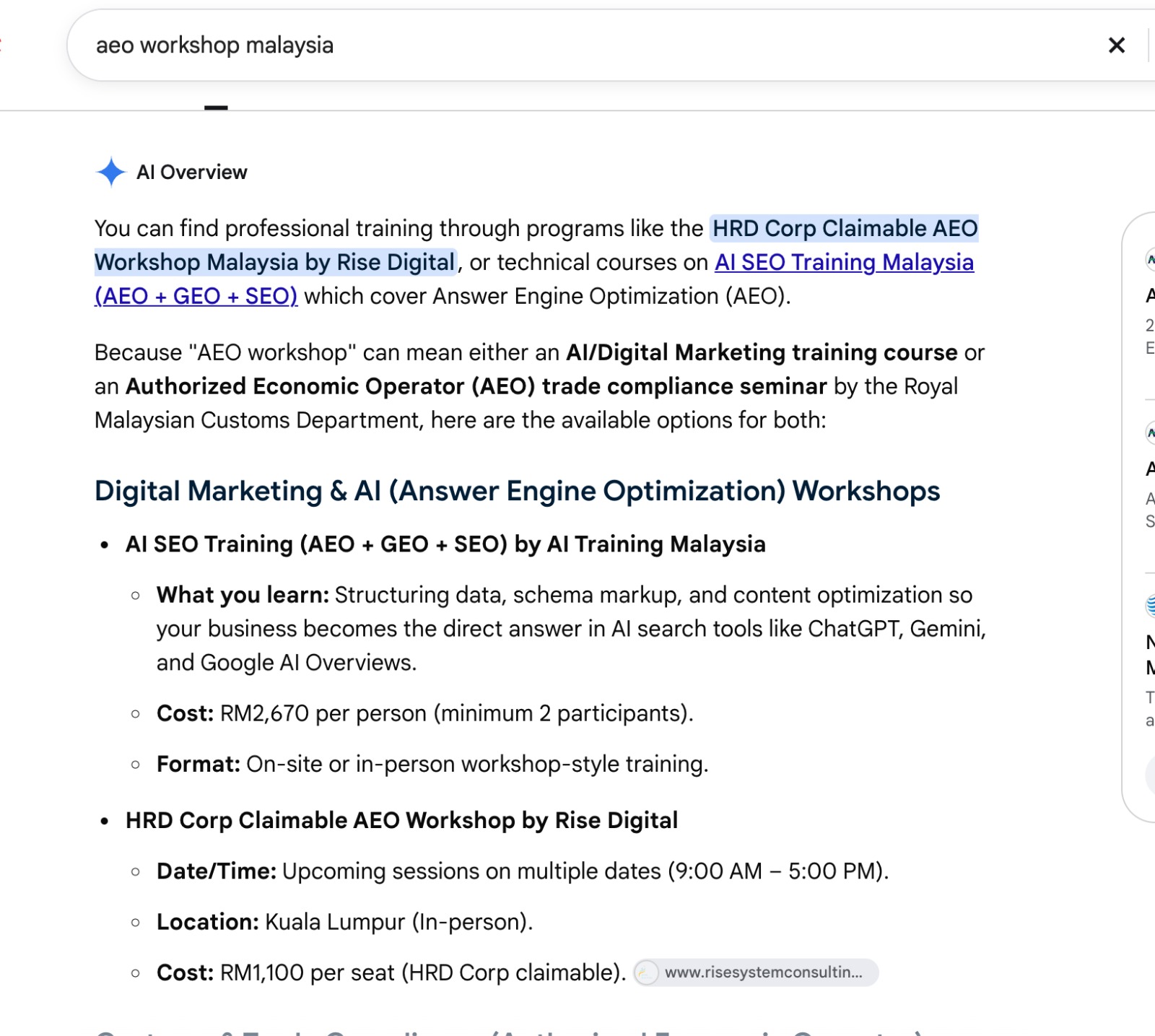Click 'Format: On-site or in-person workshop-style training'
This screenshot has width=1155, height=1036.
coord(432,764)
